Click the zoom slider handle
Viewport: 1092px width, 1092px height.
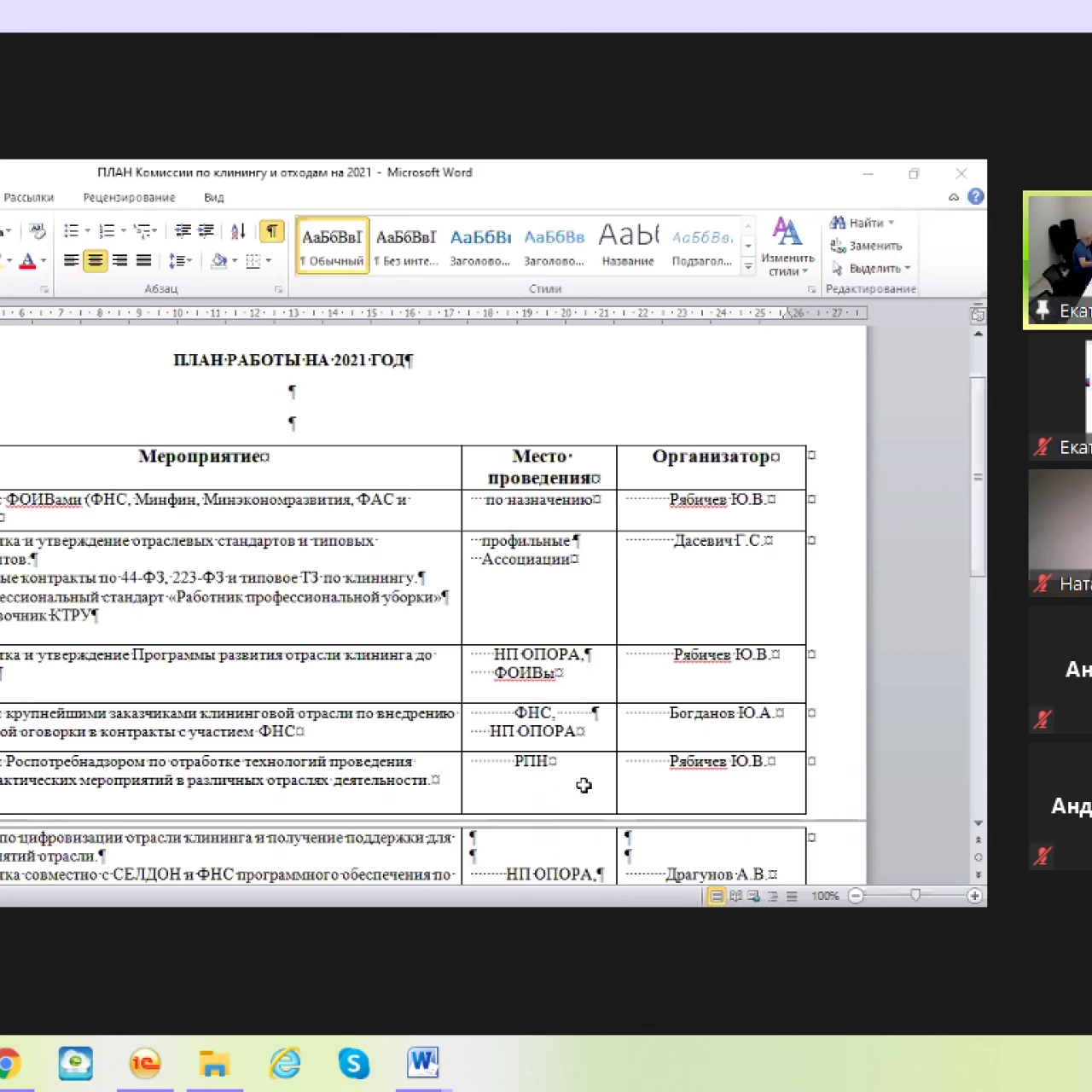coord(915,896)
